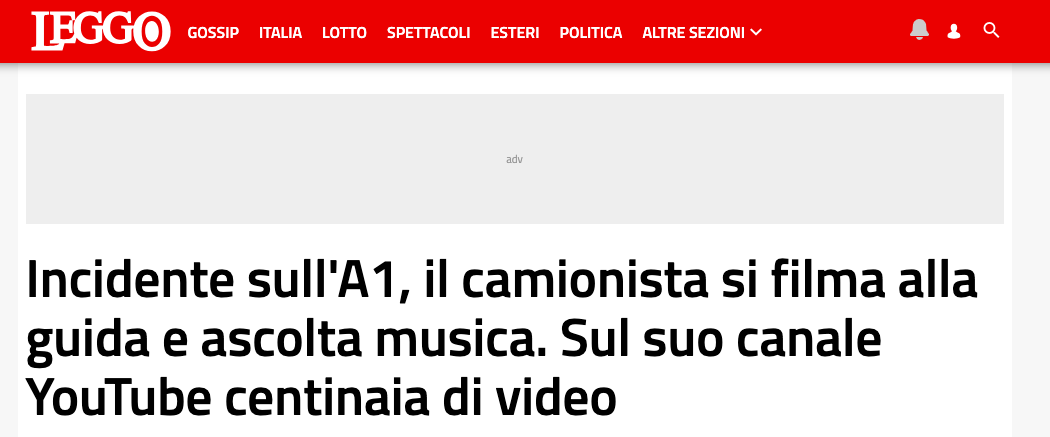Navigate to the SPETTACOLI section
Screen dimensions: 1050x437
[429, 33]
